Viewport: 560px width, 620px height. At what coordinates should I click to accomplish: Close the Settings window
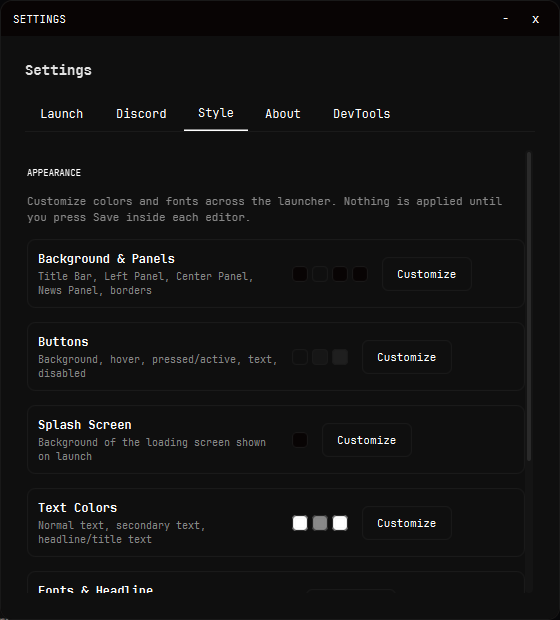tap(535, 19)
